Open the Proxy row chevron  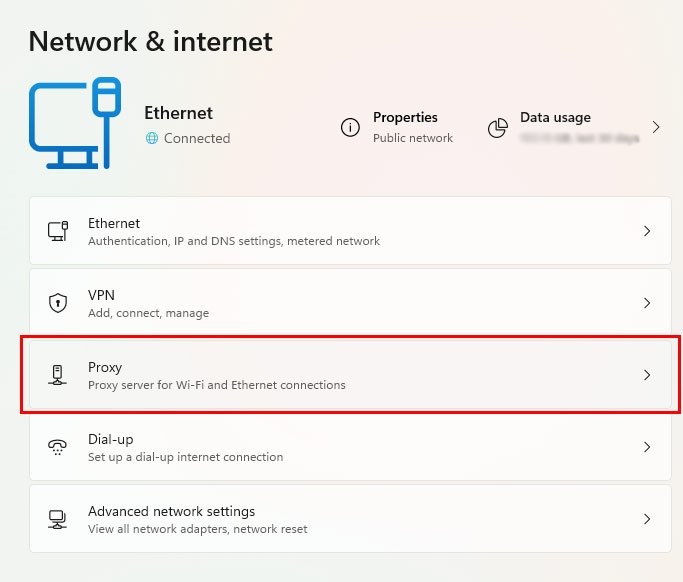pyautogui.click(x=647, y=375)
